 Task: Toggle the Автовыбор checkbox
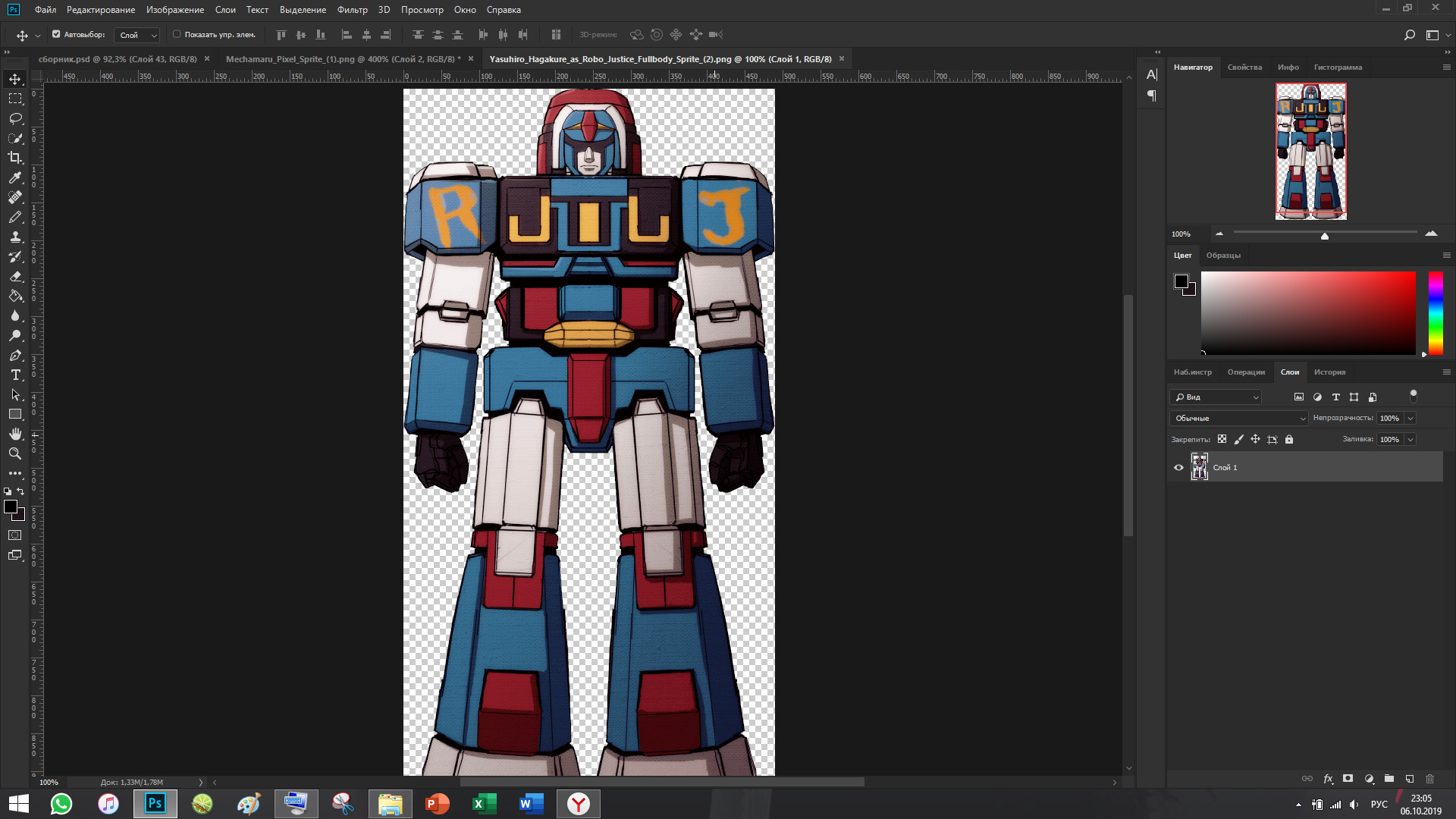point(56,34)
